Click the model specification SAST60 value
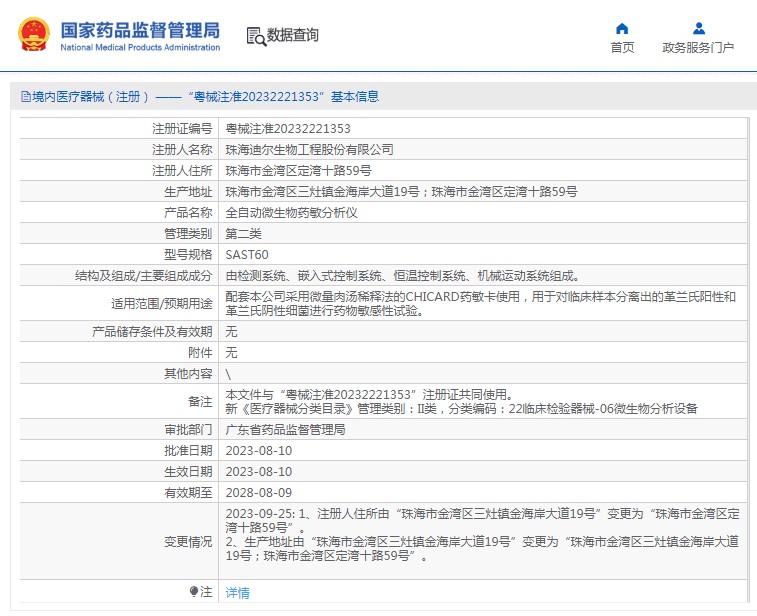 (247, 255)
